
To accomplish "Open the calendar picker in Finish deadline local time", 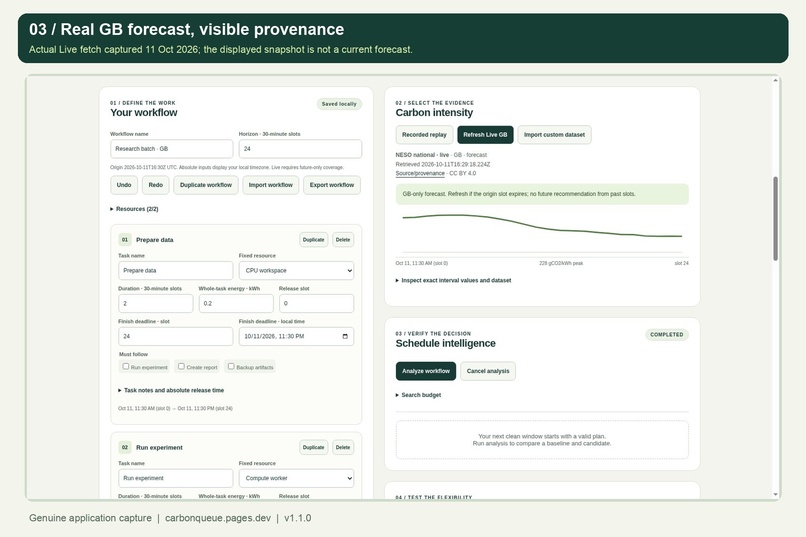I will [x=345, y=336].
